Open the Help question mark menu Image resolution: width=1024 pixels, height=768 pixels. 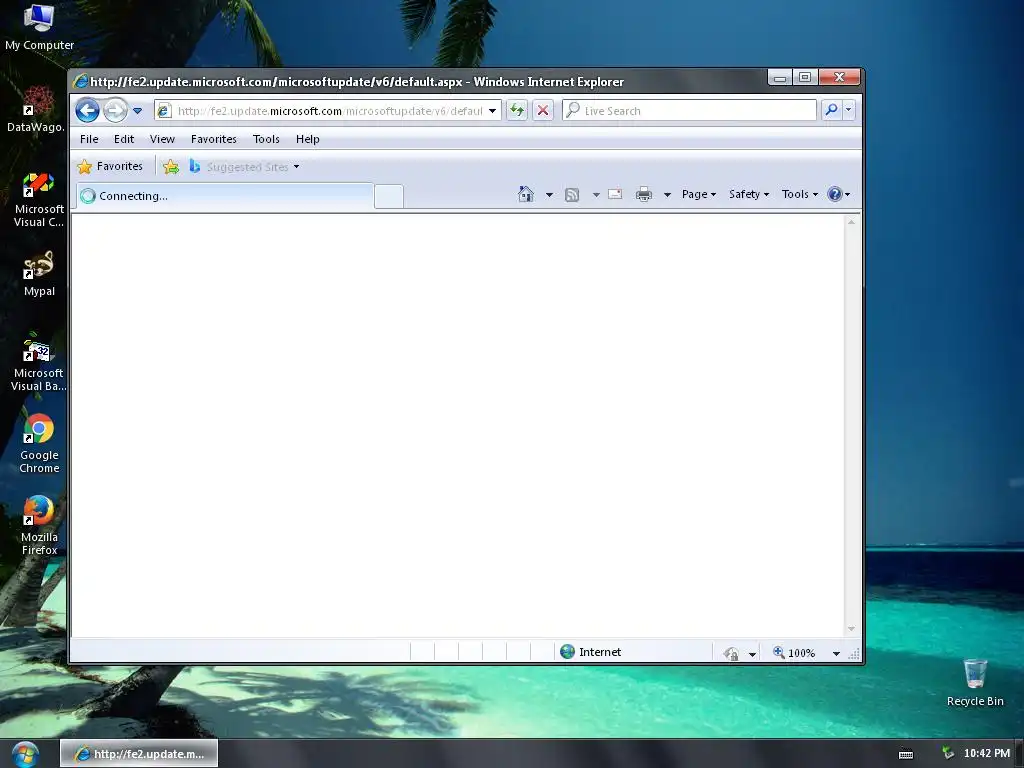839,194
